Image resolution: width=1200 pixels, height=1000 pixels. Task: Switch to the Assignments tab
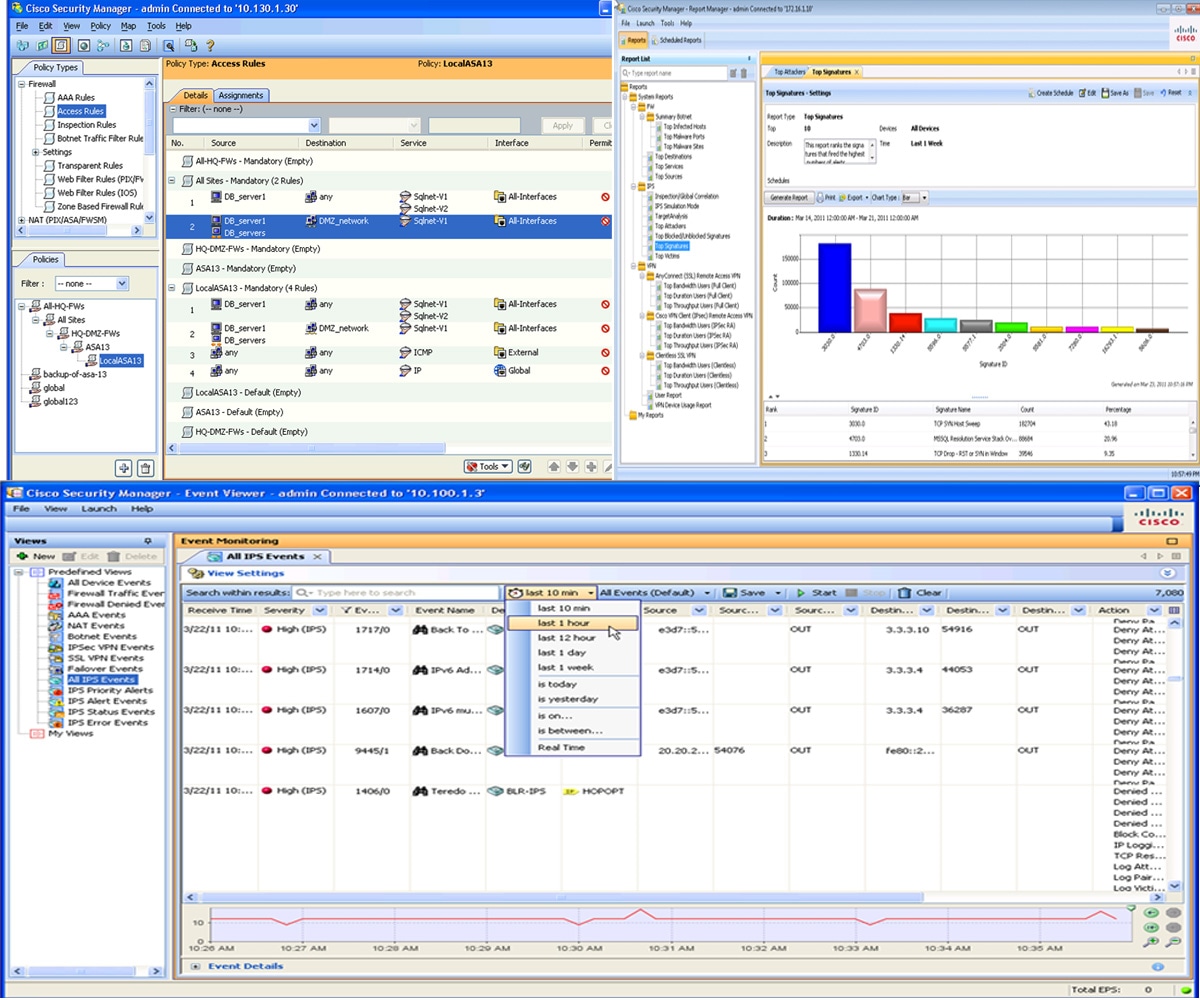[240, 95]
